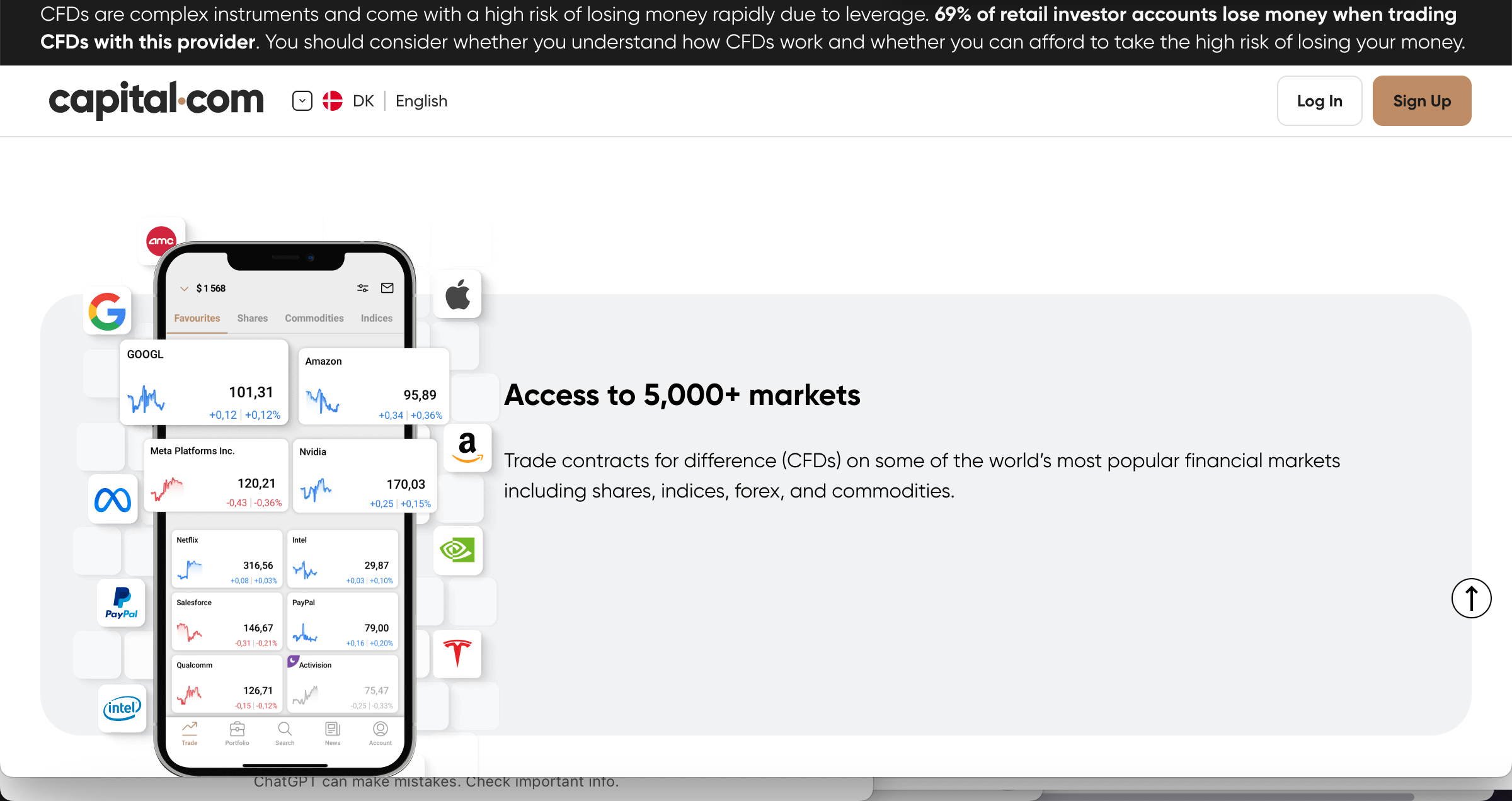Switch to the Commodities tab

[x=314, y=318]
